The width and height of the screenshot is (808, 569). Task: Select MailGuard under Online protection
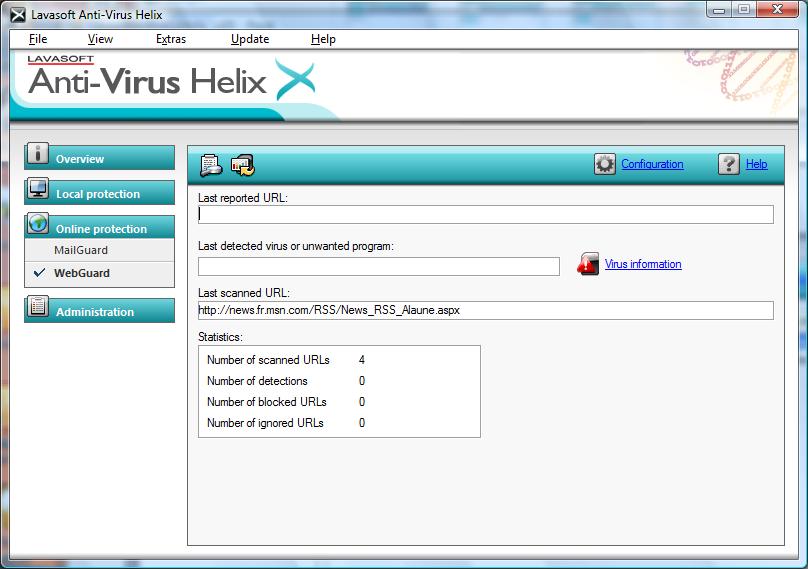[x=81, y=250]
